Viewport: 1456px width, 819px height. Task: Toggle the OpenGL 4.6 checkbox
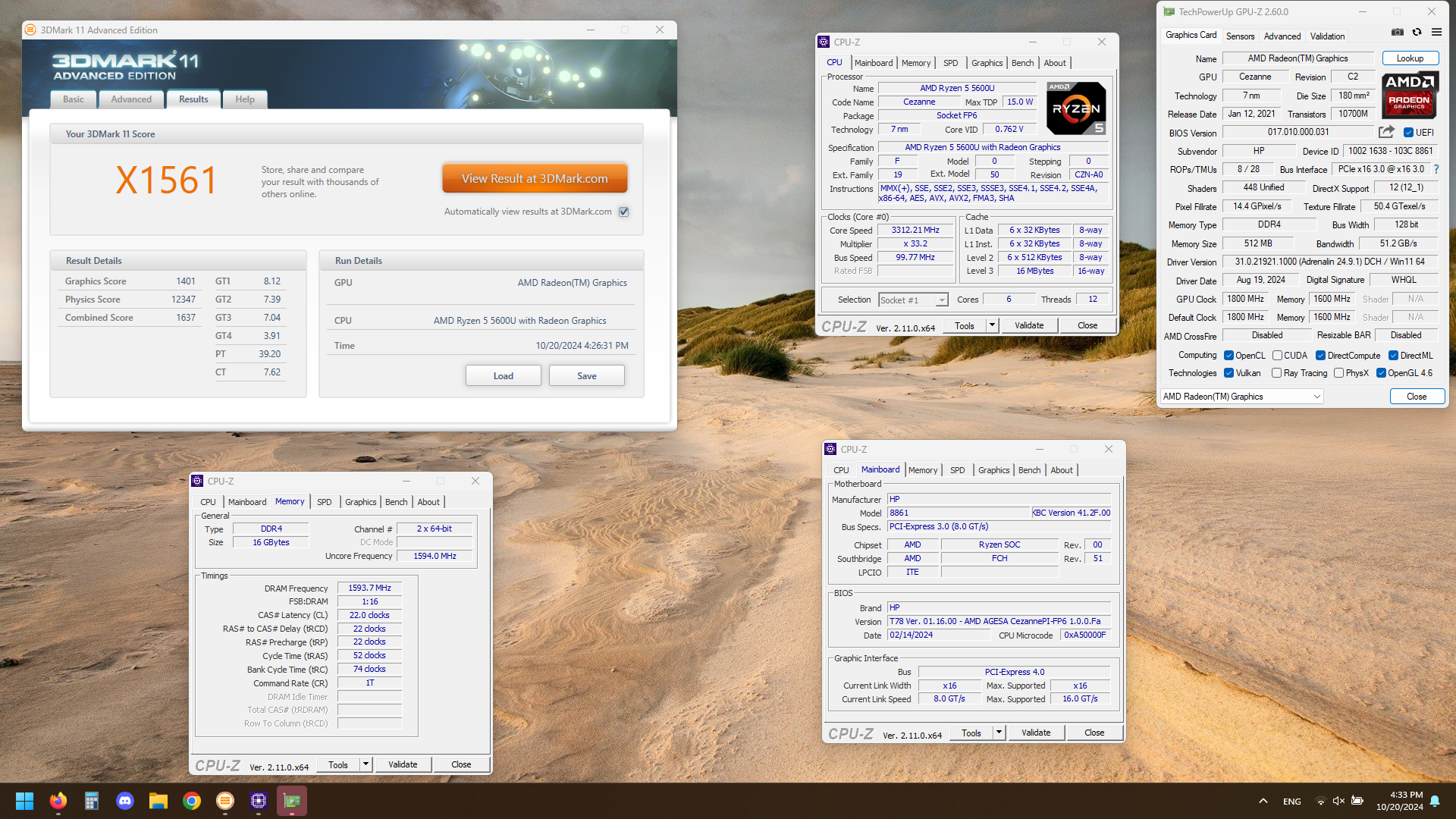[1381, 373]
